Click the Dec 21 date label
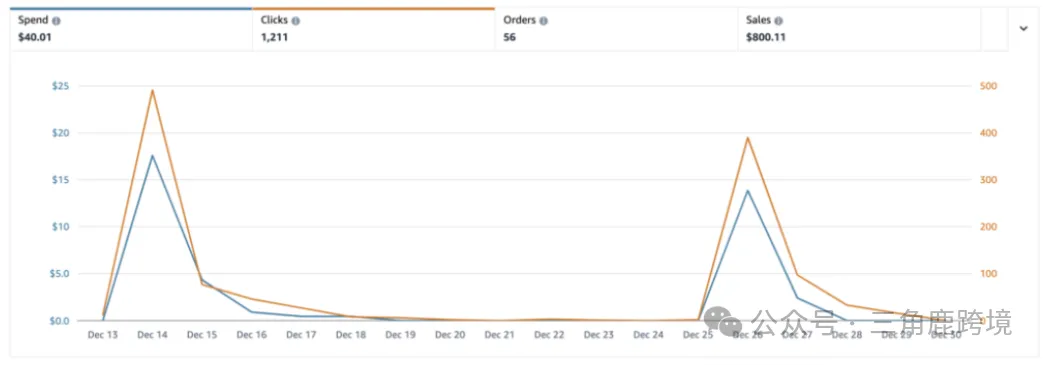This screenshot has width=1046, height=365. (499, 335)
